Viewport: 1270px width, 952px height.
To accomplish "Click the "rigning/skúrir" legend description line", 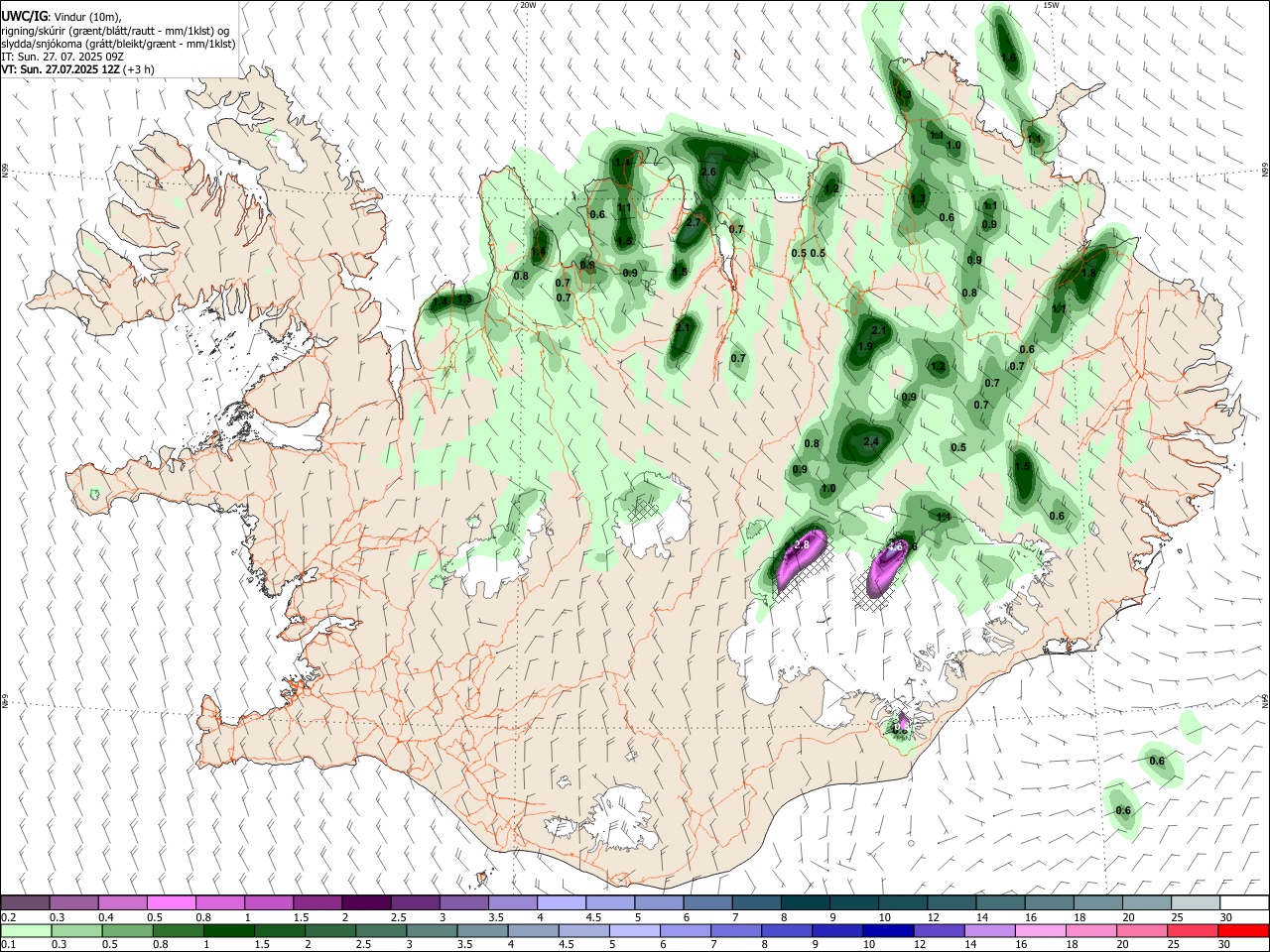I will (115, 30).
